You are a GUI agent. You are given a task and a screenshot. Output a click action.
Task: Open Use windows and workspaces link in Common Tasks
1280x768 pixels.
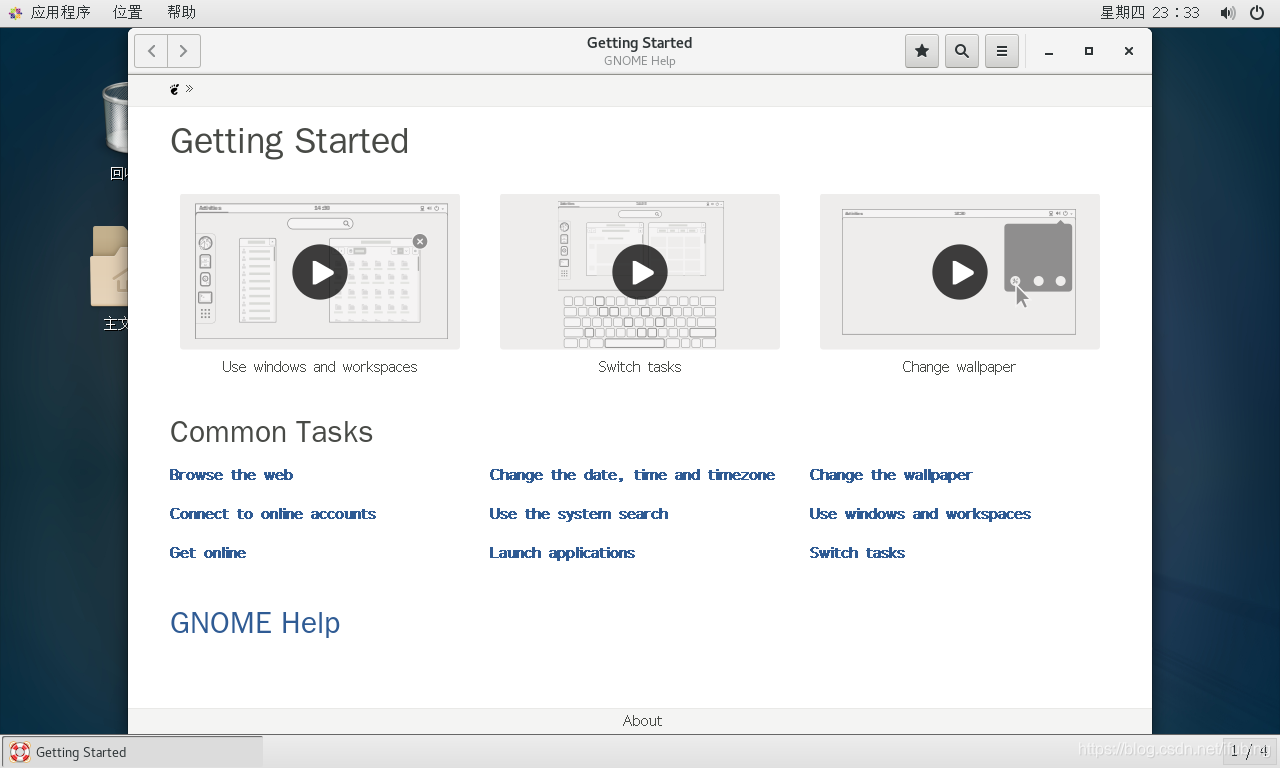920,514
